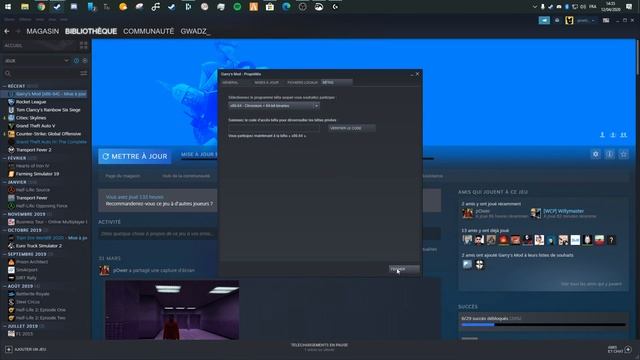Screen dimensions: 640x360
Task: Toggle the recent activity clock filter
Action: (76, 60)
